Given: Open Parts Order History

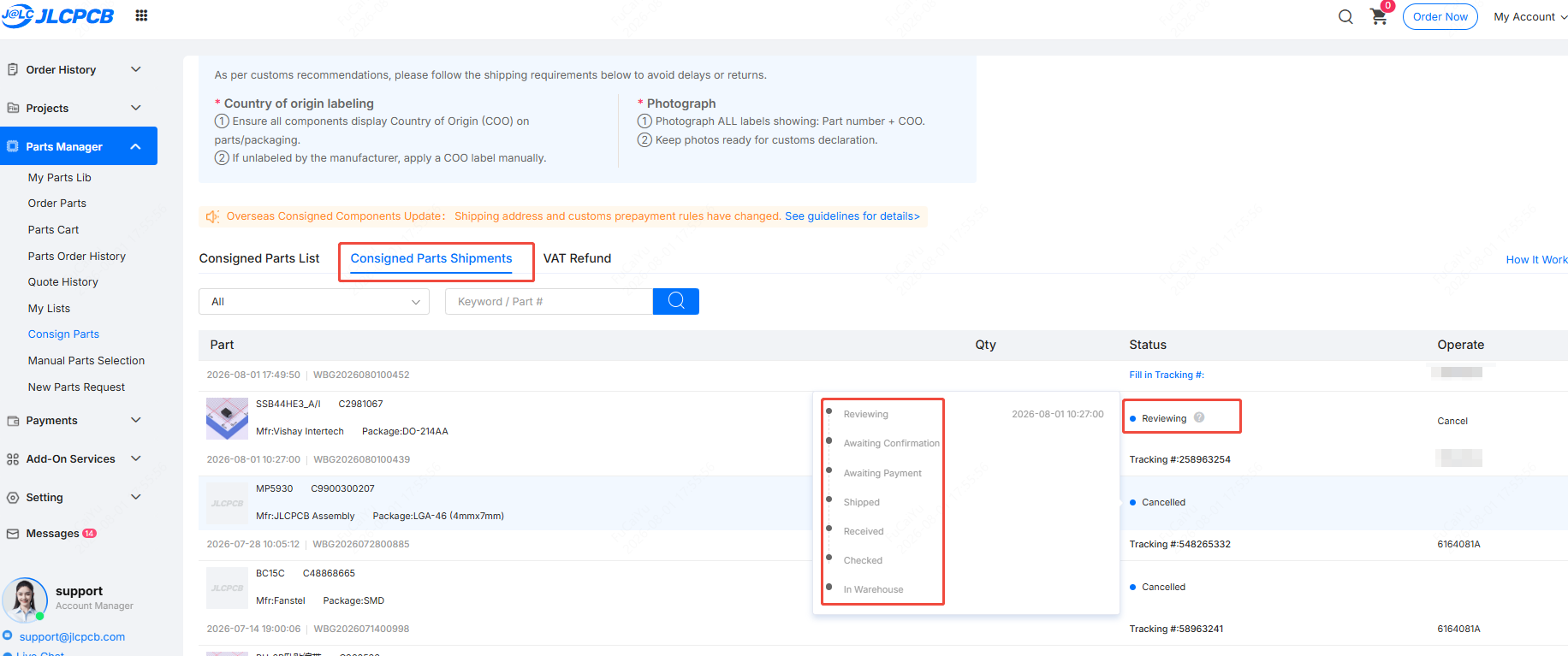Looking at the screenshot, I should 77,257.
